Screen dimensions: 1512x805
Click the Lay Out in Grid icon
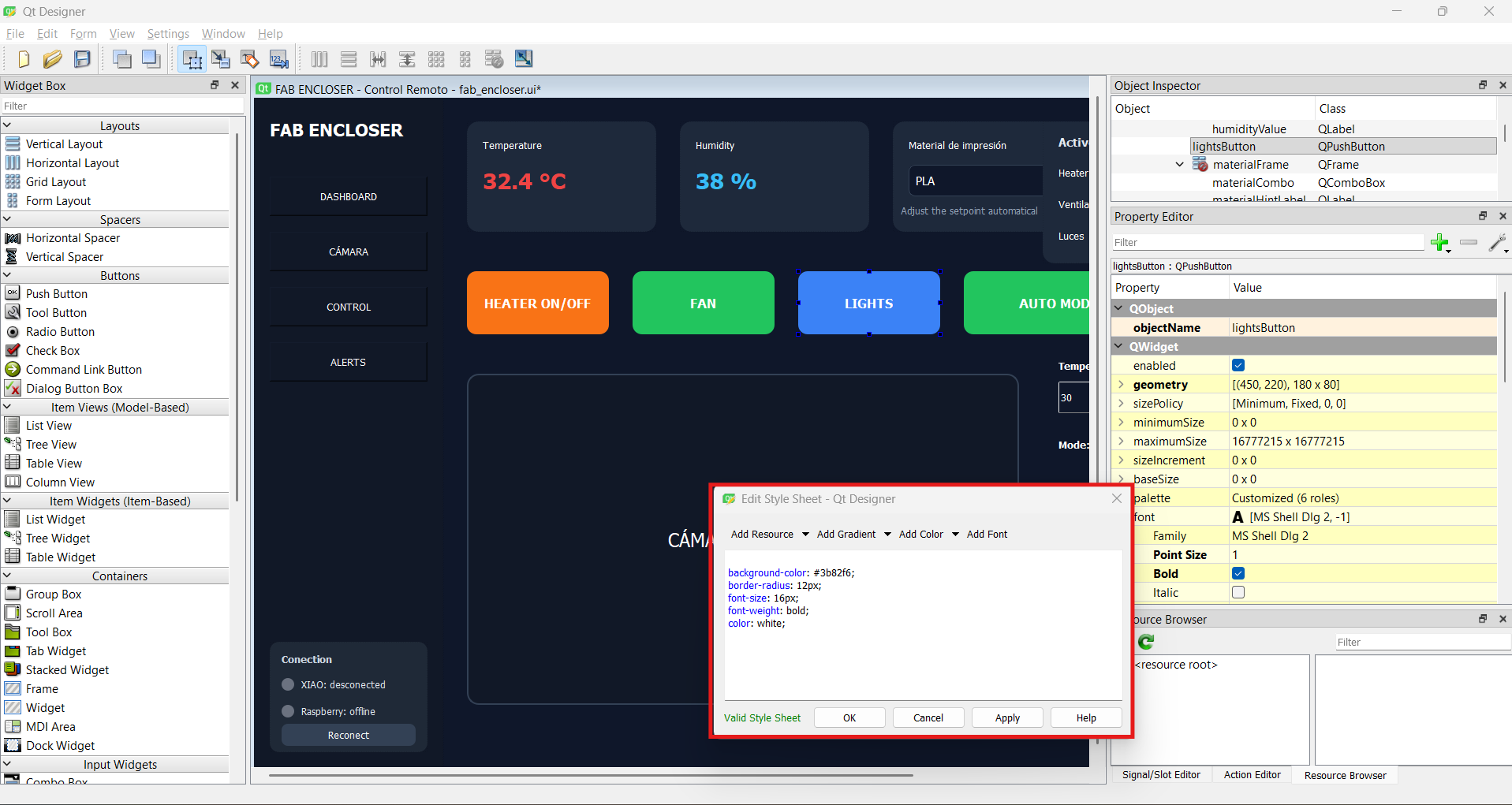click(x=436, y=59)
